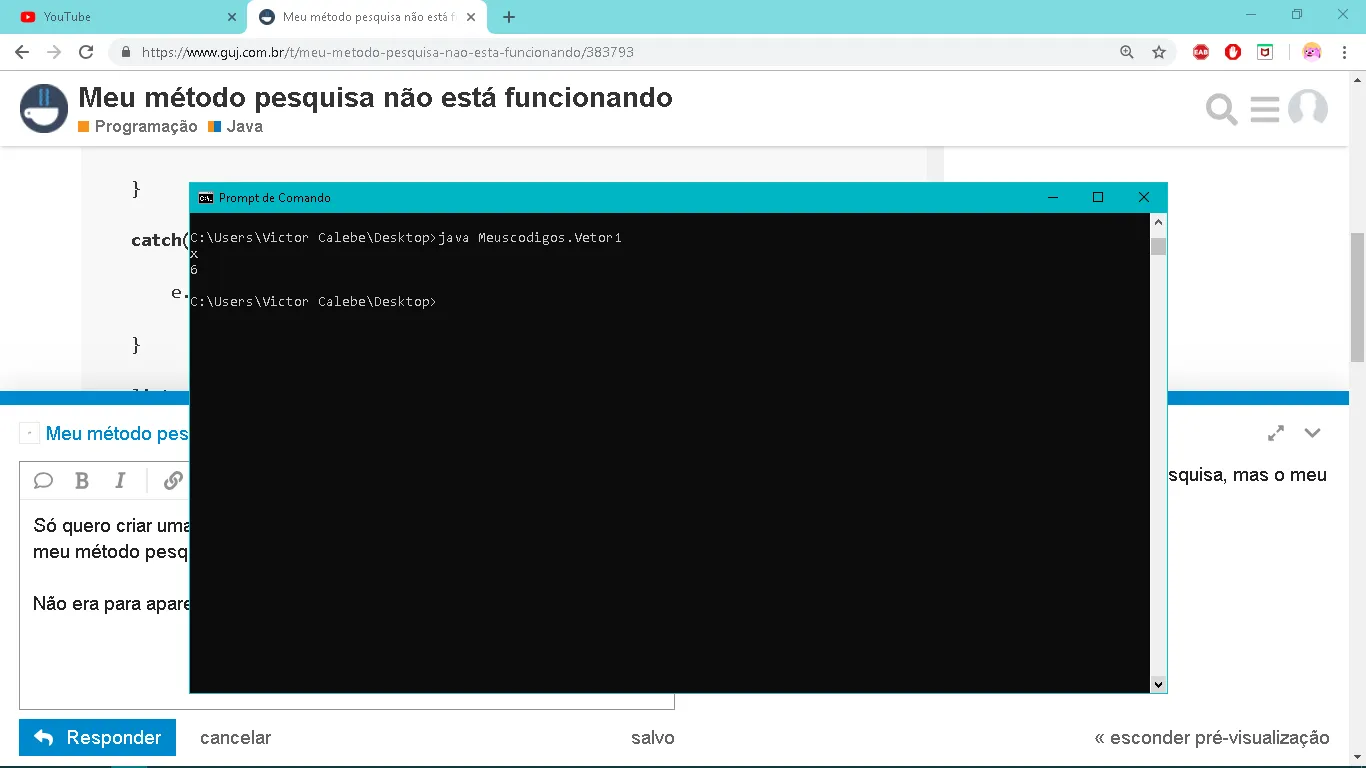
Task: Open the red shield extension next to ABP
Action: pos(1233,52)
